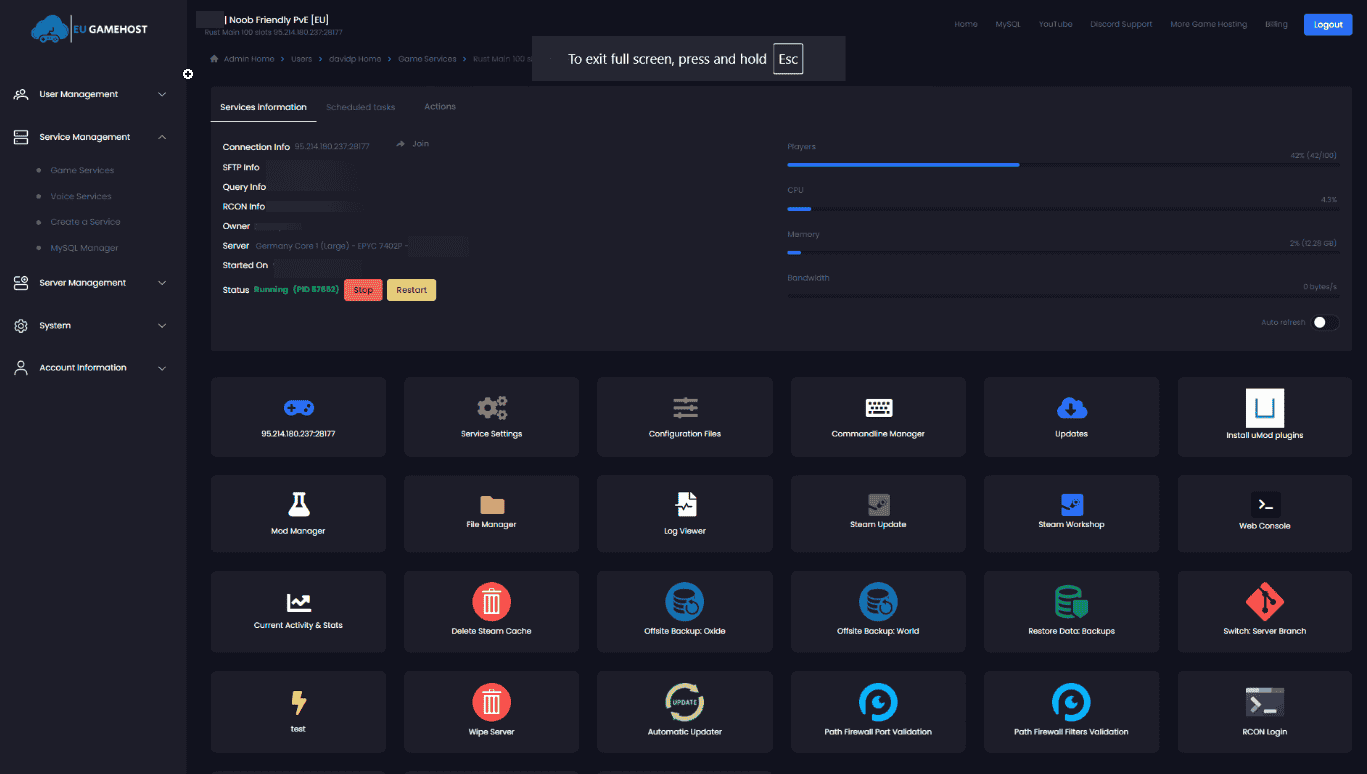Open Mod Manager flask icon
This screenshot has width=1367, height=774.
(x=298, y=504)
